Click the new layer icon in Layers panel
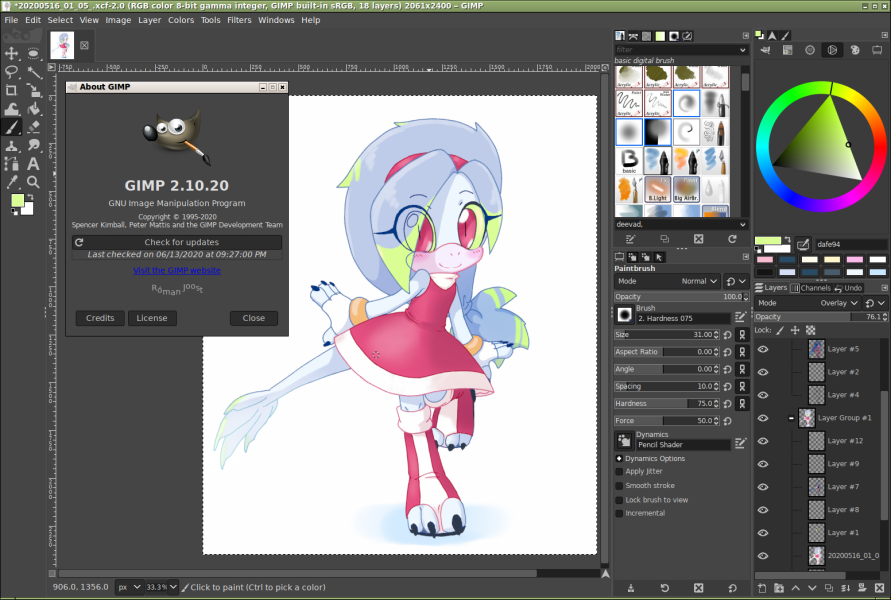This screenshot has height=600, width=891. [x=762, y=588]
